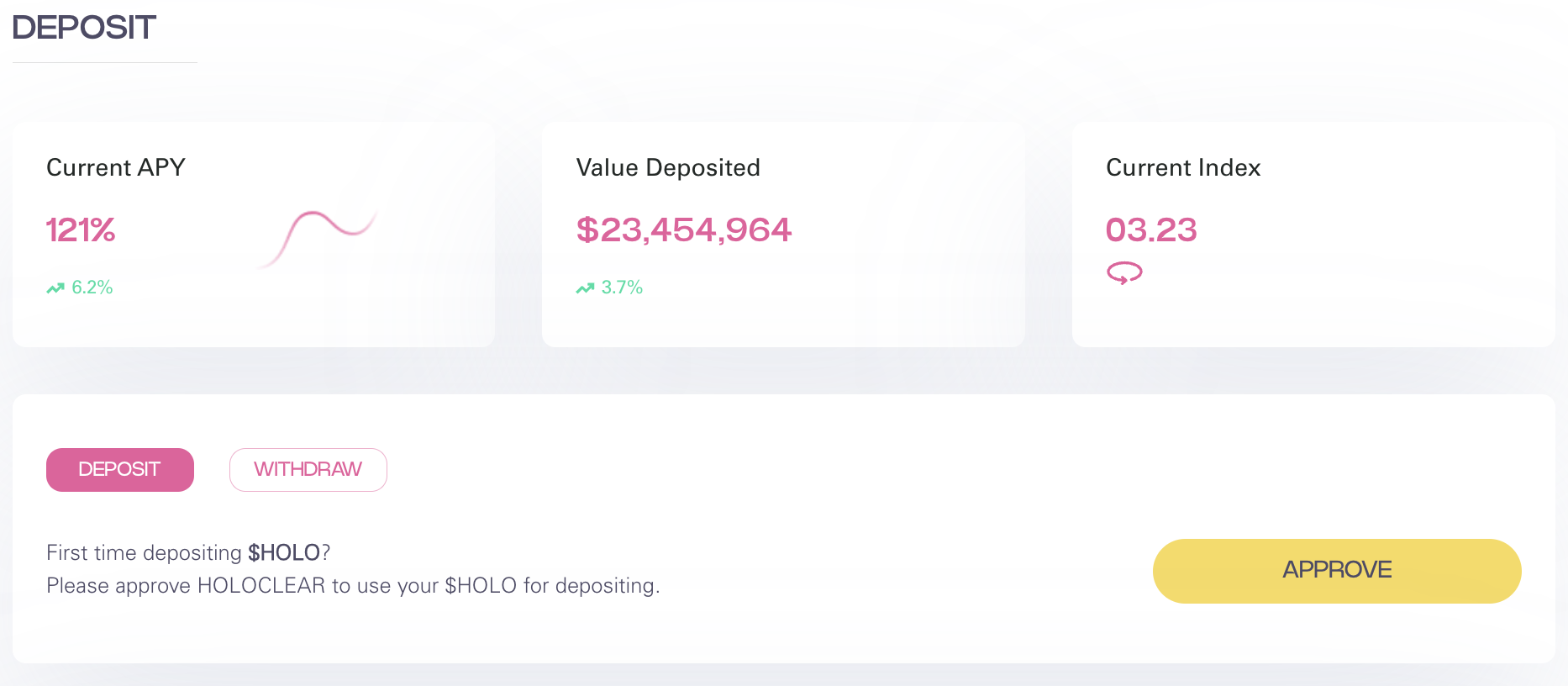Click the pink loop icon under Current Index

[x=1124, y=273]
